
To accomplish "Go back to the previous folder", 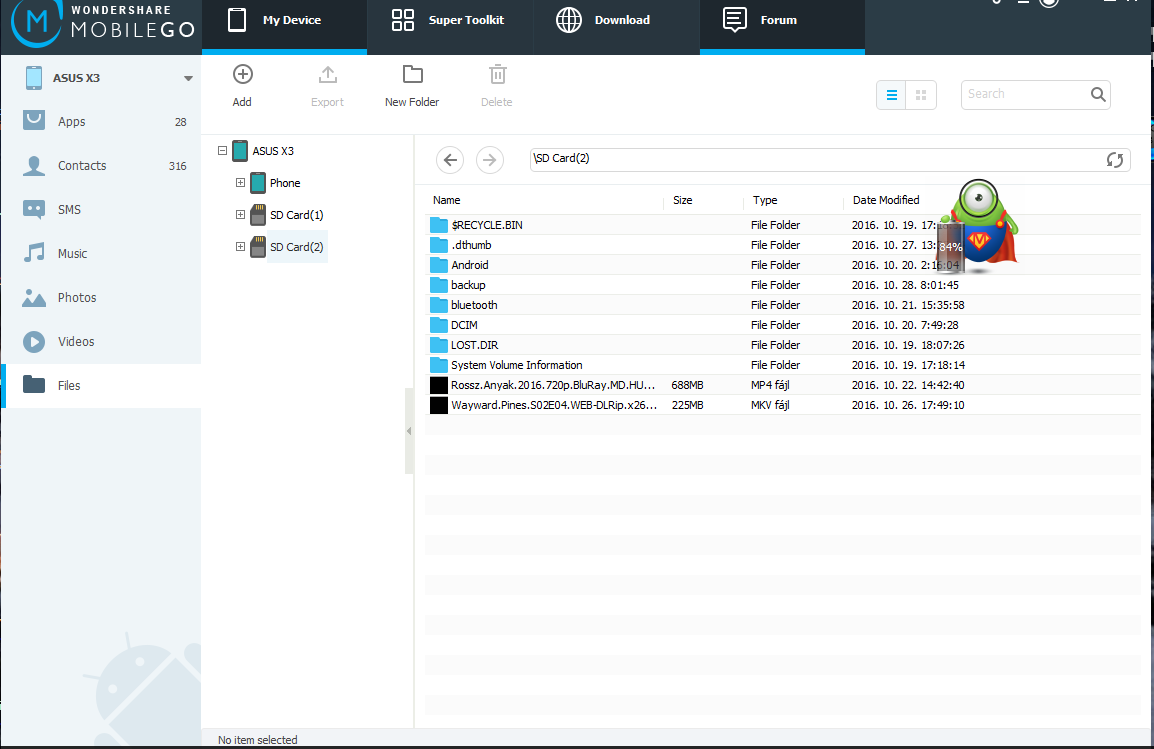I will (450, 160).
